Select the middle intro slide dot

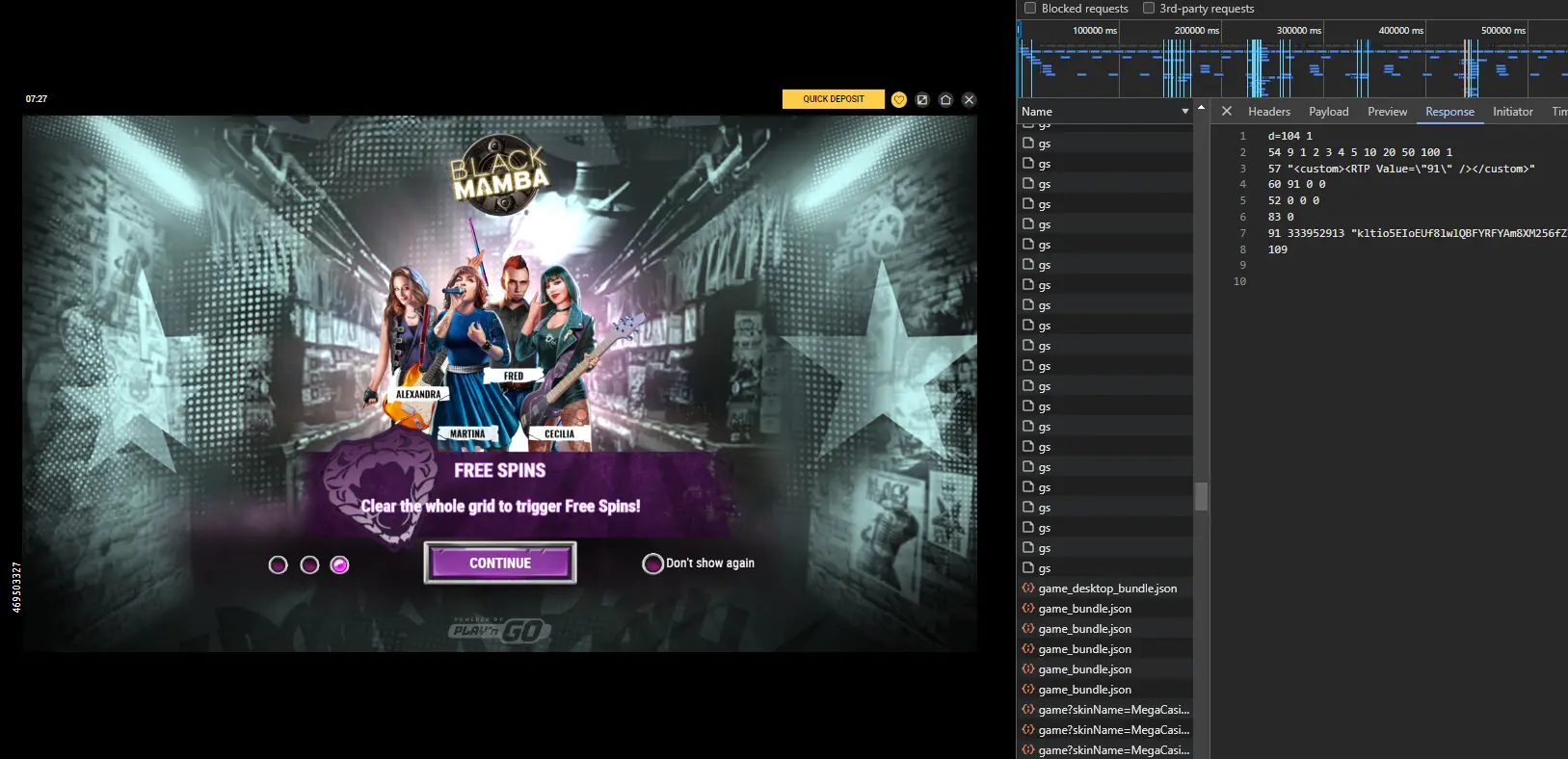pyautogui.click(x=309, y=564)
